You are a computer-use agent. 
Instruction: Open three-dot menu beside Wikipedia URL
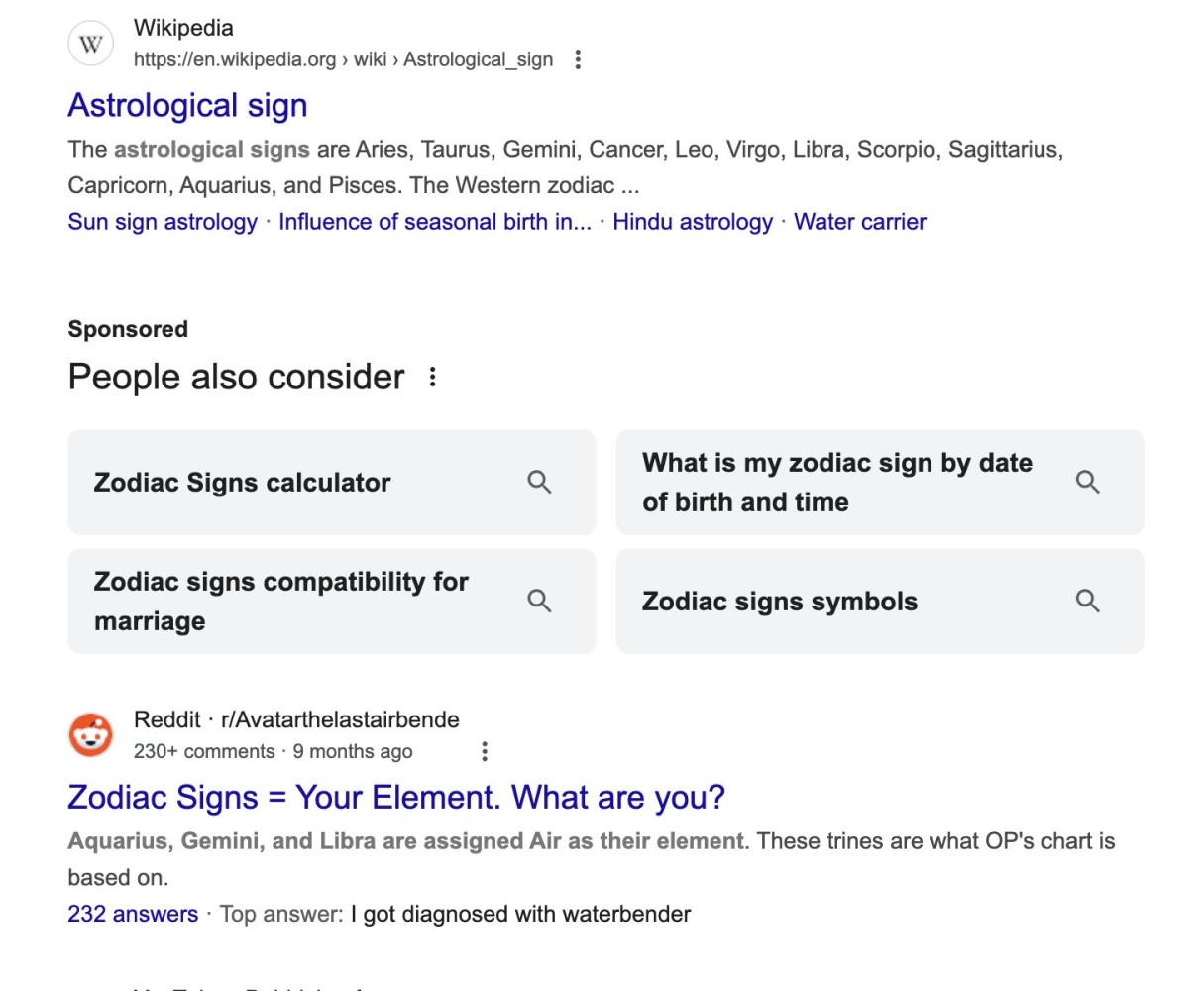(x=578, y=59)
